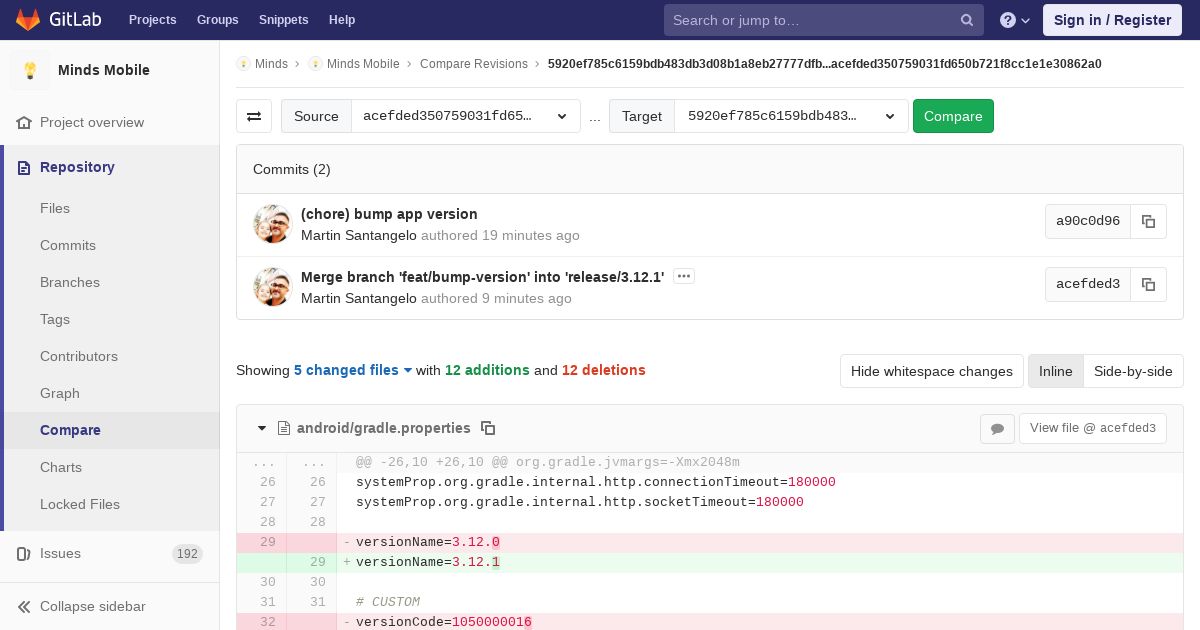Open View file @ acefded3

[x=1092, y=428]
